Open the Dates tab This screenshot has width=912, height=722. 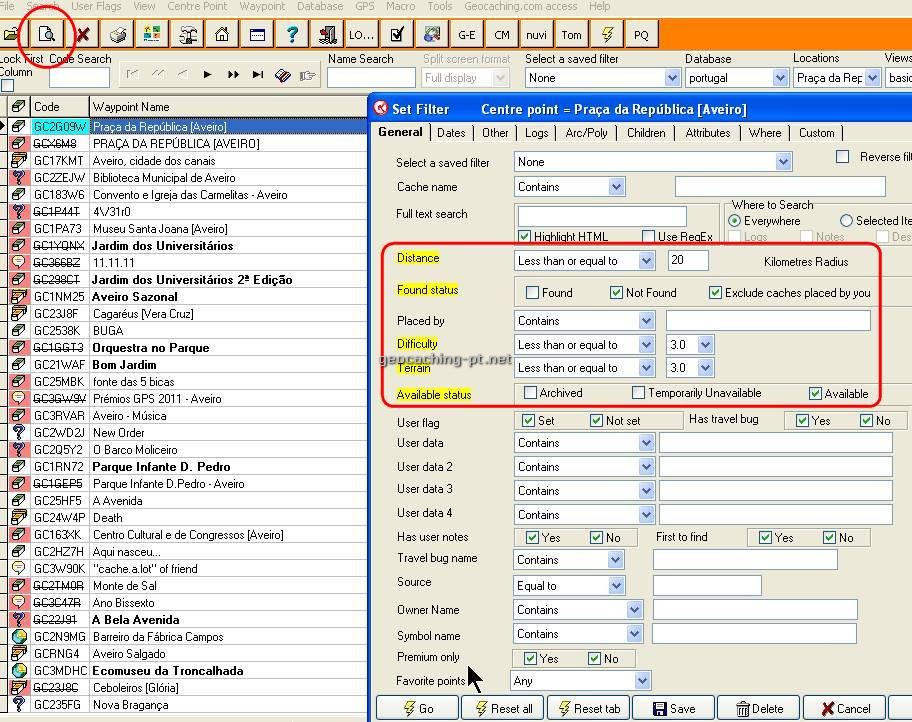coord(451,133)
